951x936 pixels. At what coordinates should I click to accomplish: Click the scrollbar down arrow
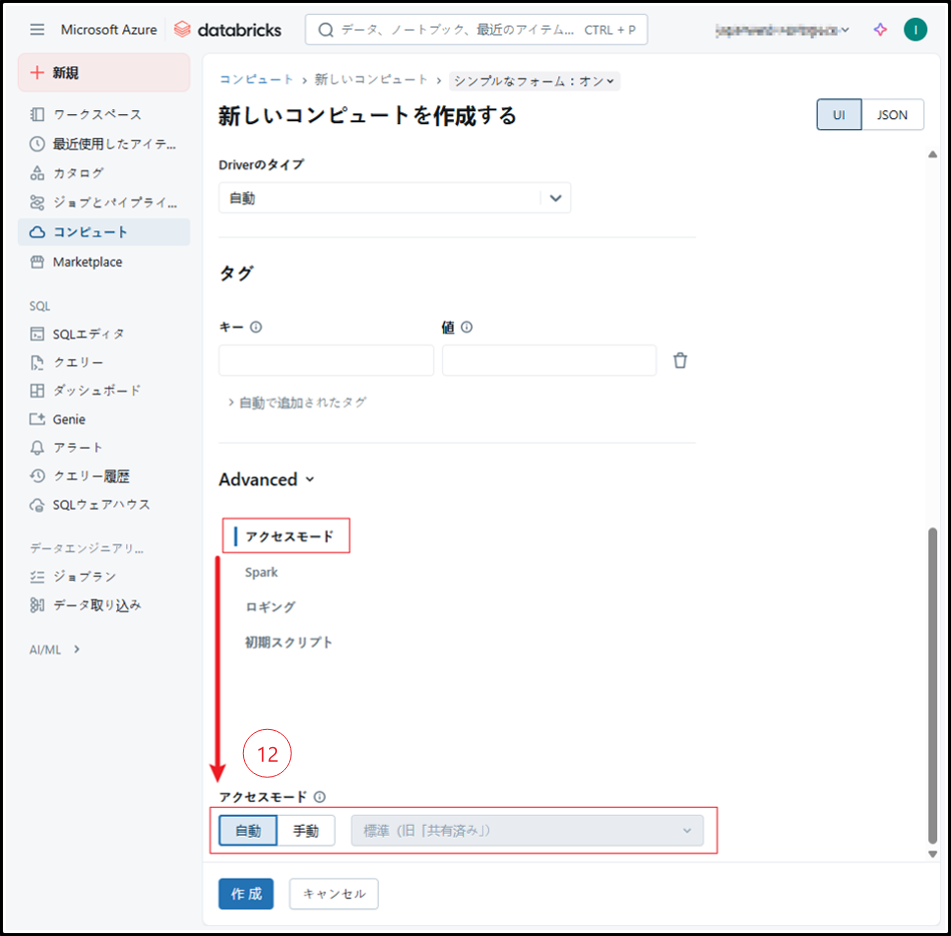coord(932,854)
